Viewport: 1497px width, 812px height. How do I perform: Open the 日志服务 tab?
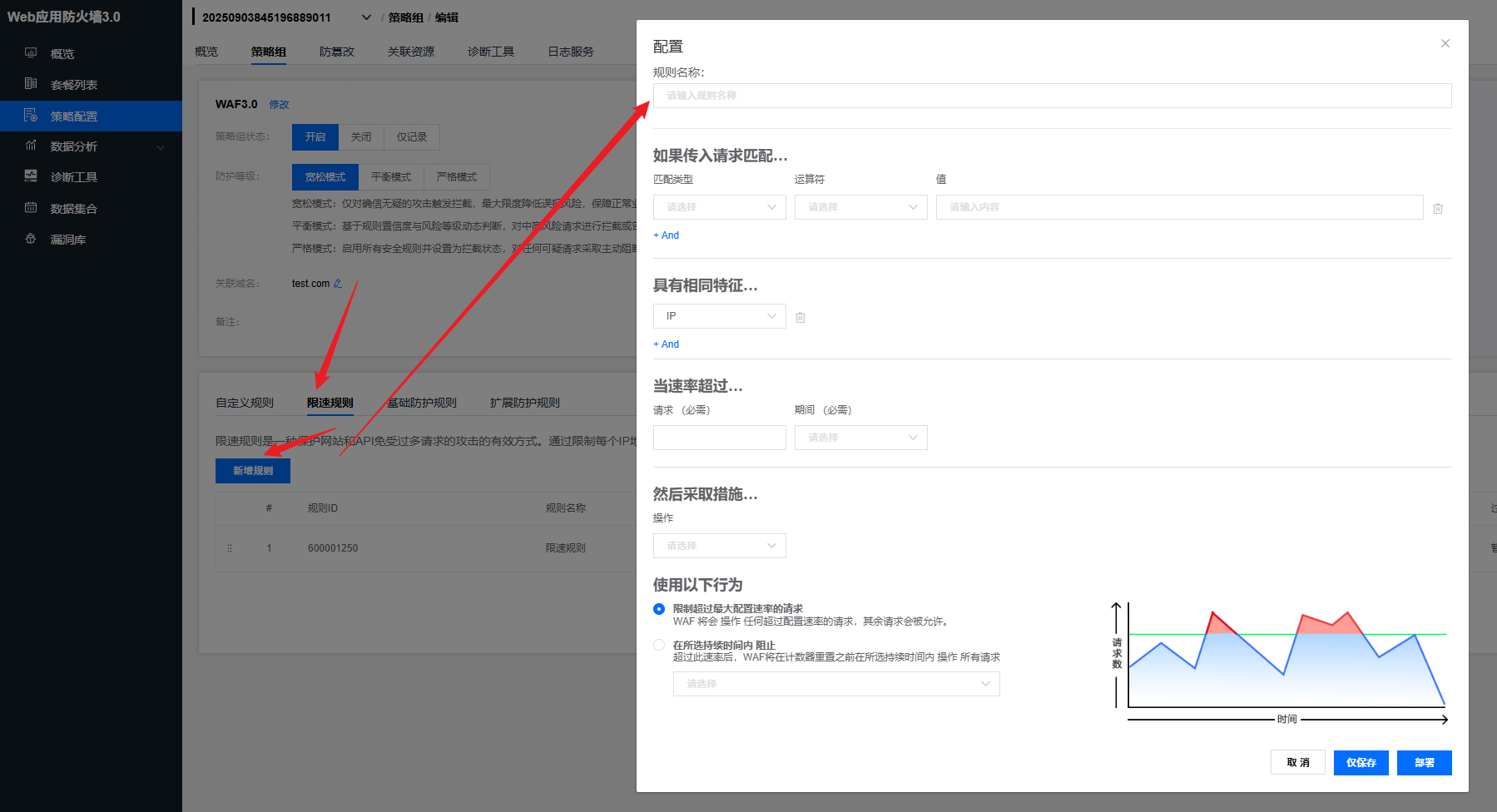coord(571,52)
